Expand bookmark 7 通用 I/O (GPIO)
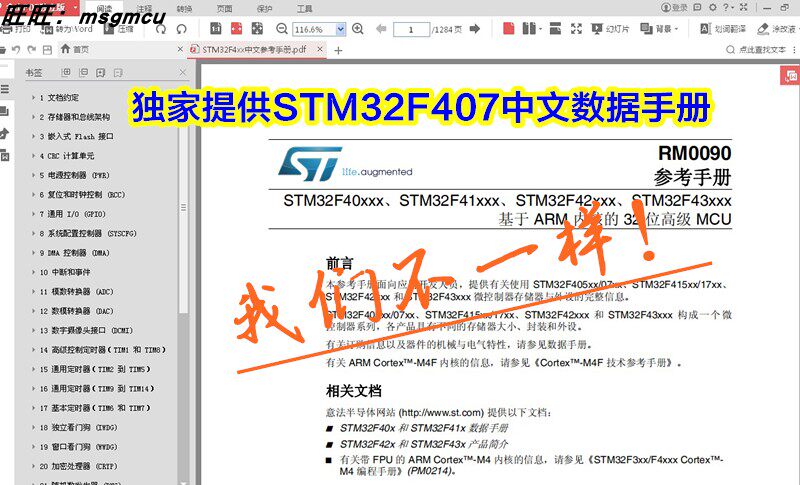 [x=33, y=214]
